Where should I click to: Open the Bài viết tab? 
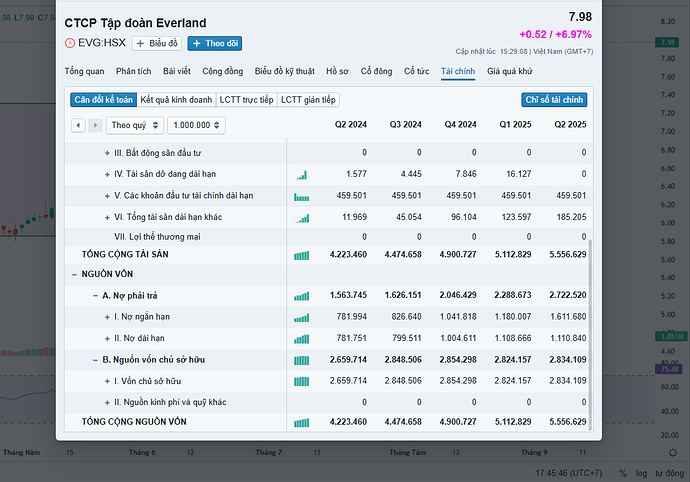pyautogui.click(x=176, y=71)
